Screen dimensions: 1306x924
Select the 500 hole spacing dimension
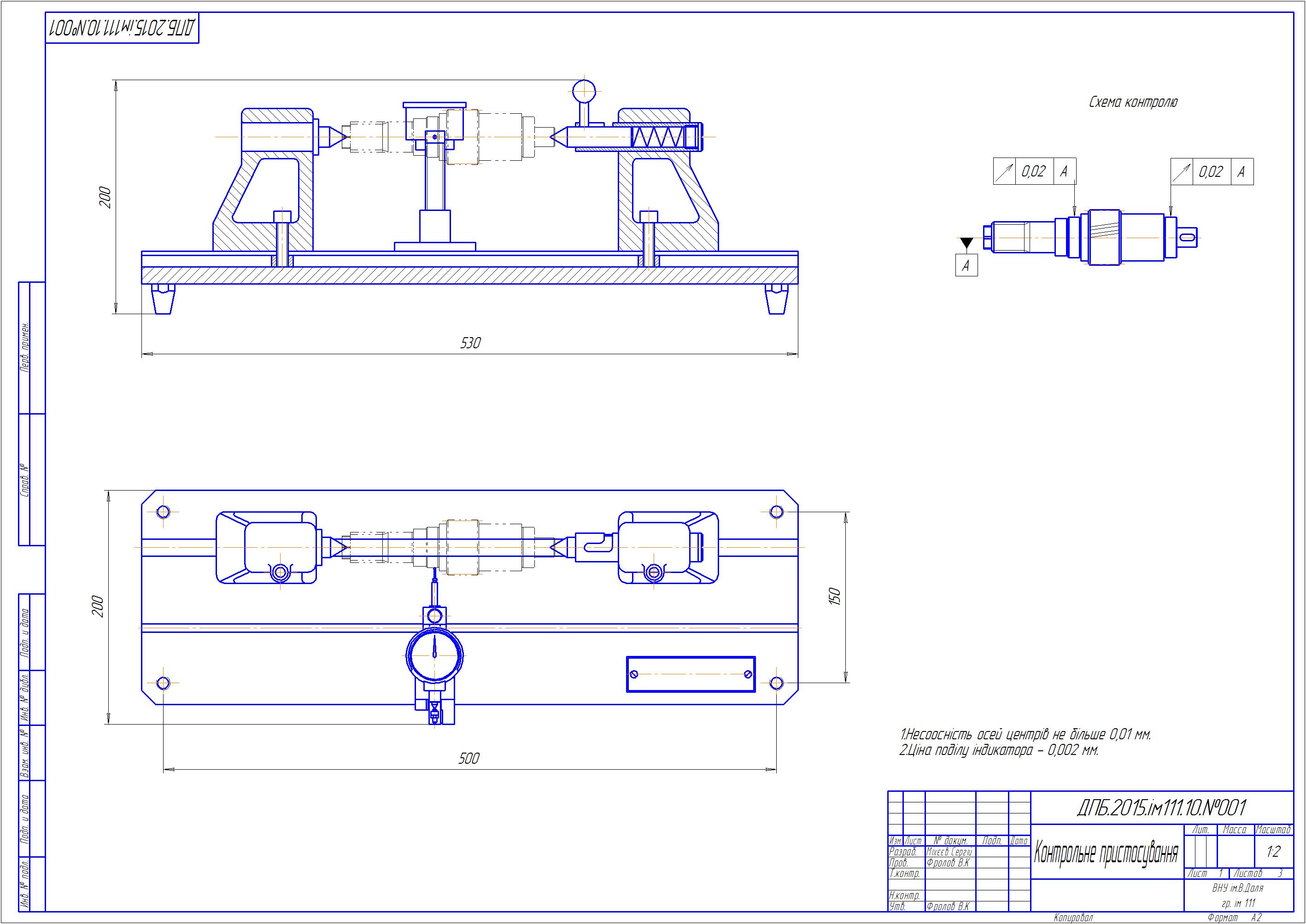[469, 759]
